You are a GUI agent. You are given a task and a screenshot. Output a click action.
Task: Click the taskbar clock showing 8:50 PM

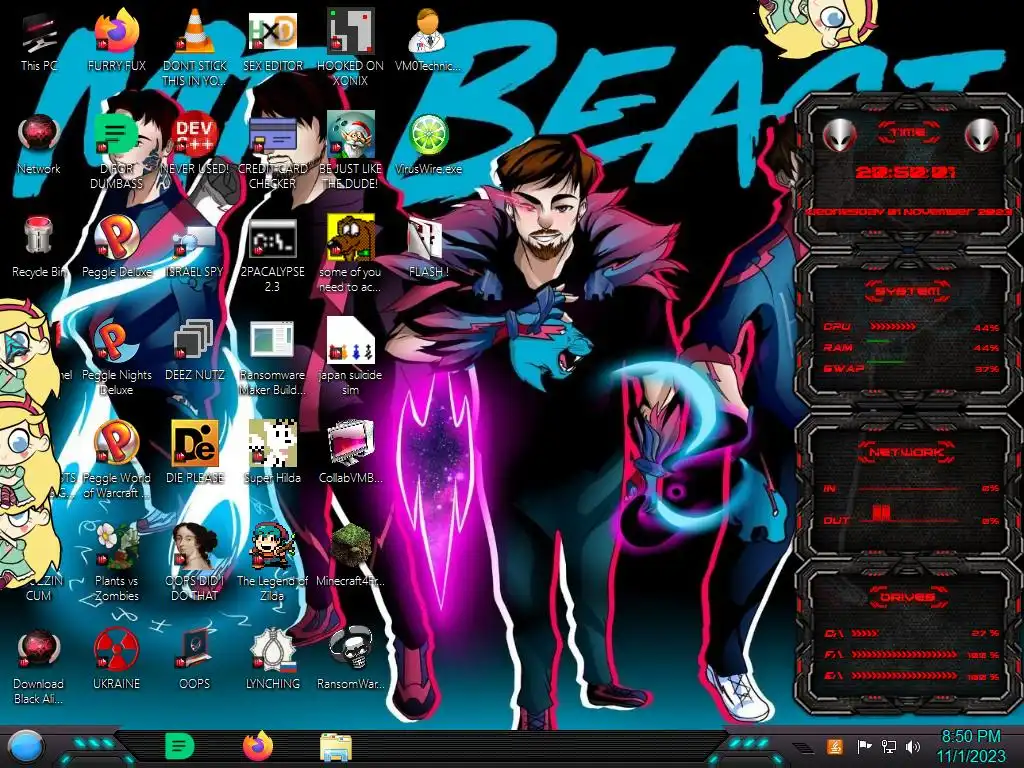971,746
